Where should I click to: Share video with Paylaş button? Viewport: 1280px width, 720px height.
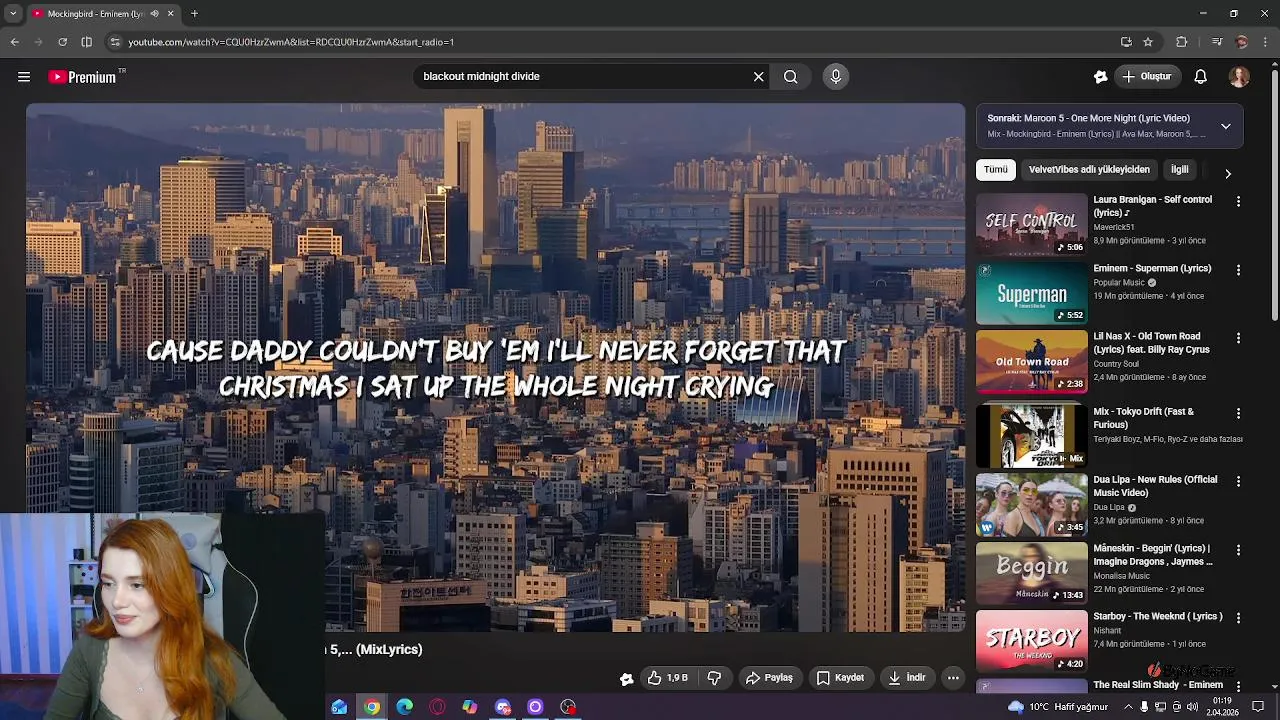tap(769, 678)
